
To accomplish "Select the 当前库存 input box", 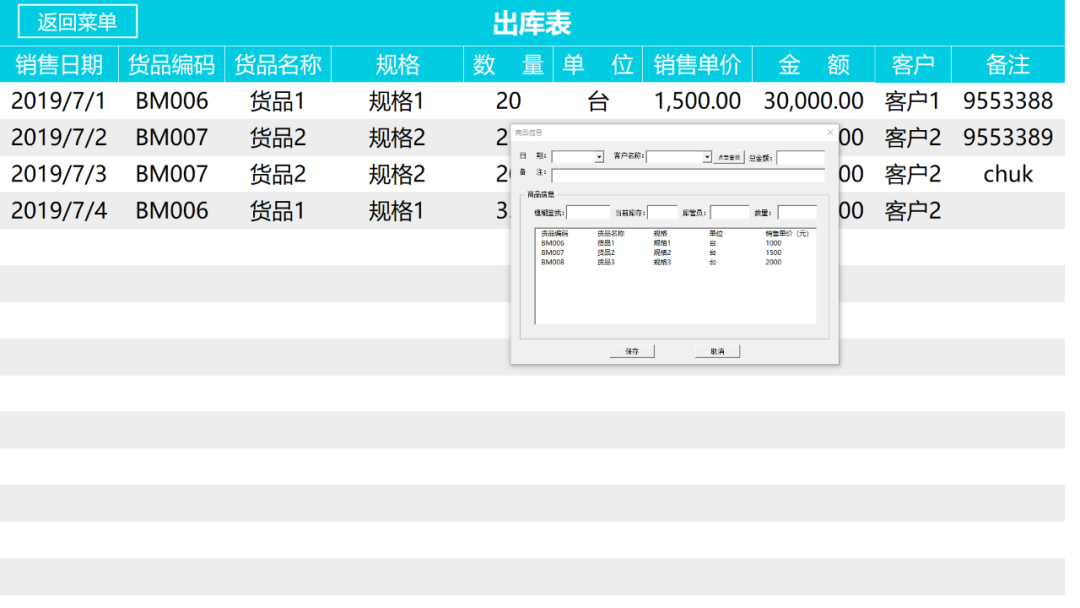I will 662,213.
